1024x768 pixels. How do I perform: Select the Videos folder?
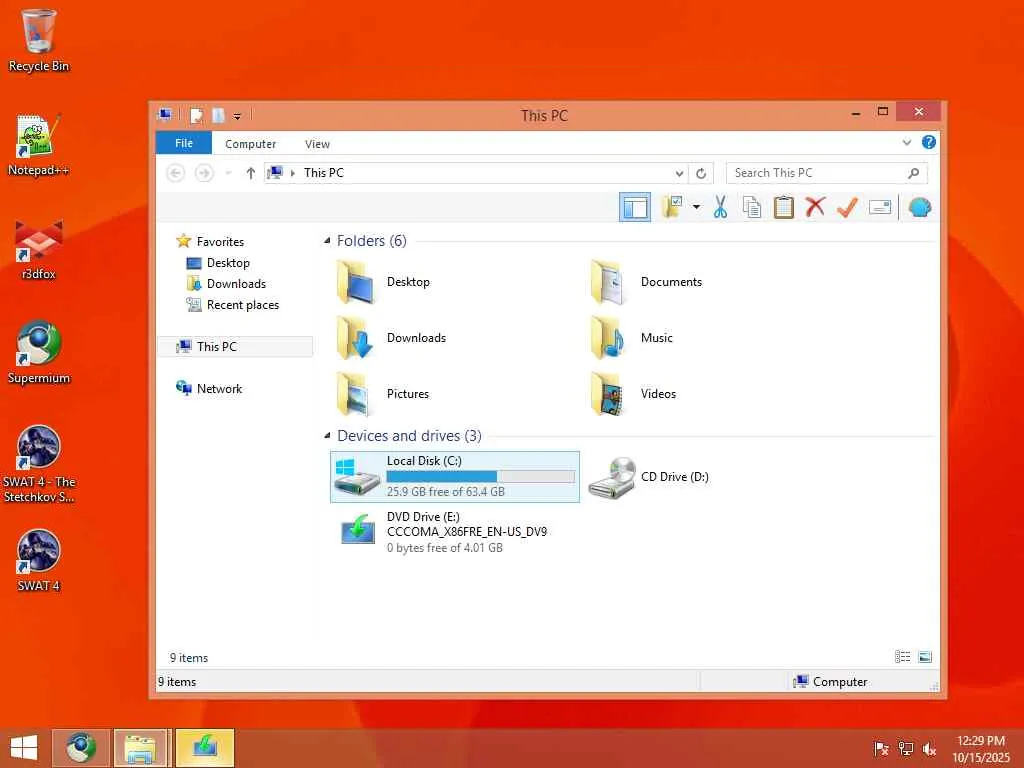pos(632,394)
